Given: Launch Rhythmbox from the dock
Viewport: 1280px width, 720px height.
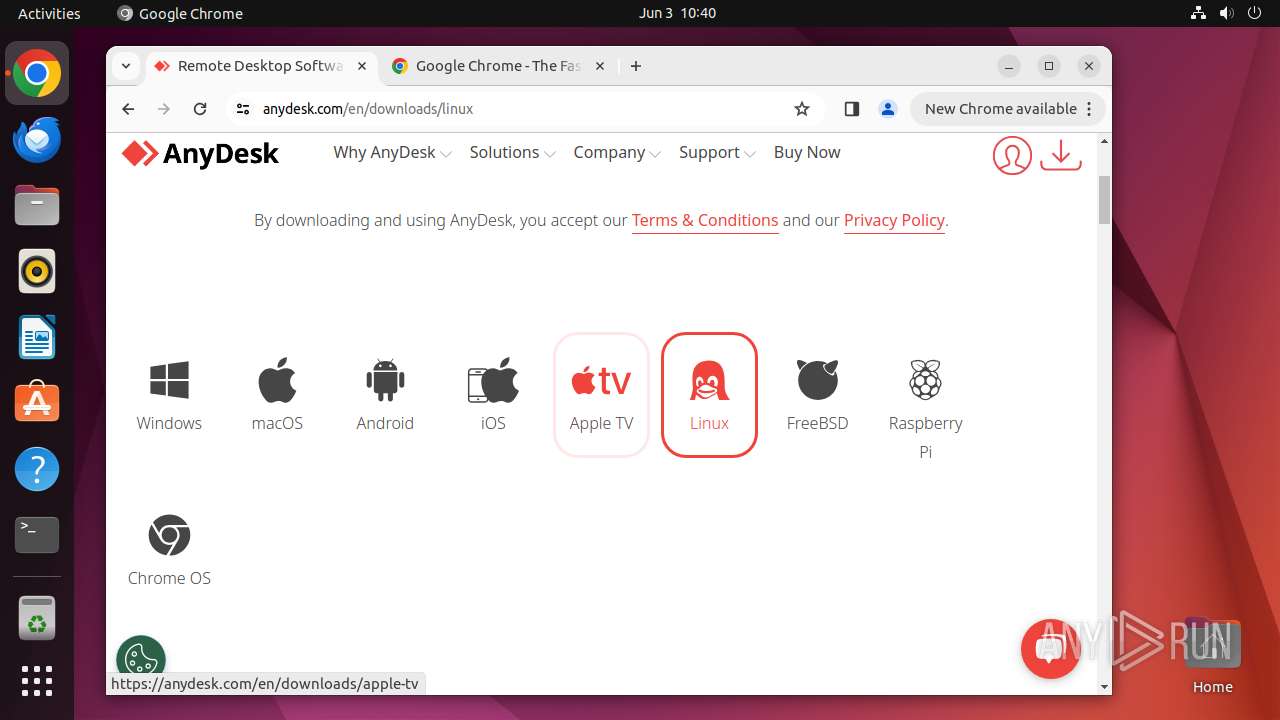Looking at the screenshot, I should click(x=37, y=272).
